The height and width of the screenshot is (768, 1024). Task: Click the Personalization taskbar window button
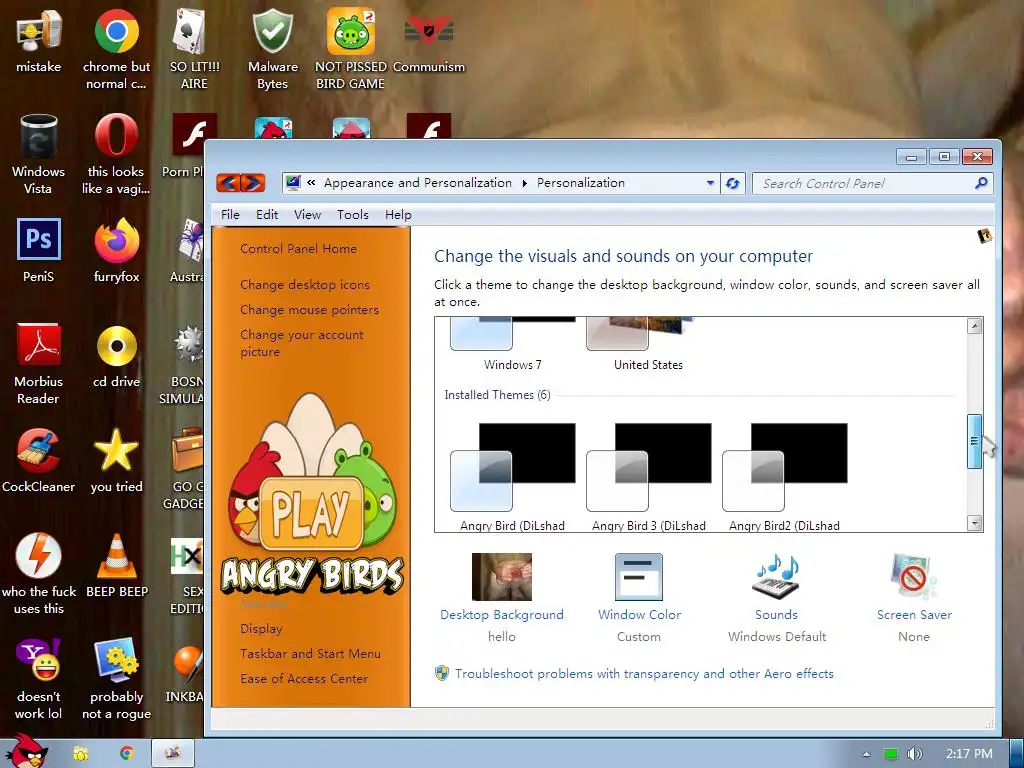coord(173,753)
